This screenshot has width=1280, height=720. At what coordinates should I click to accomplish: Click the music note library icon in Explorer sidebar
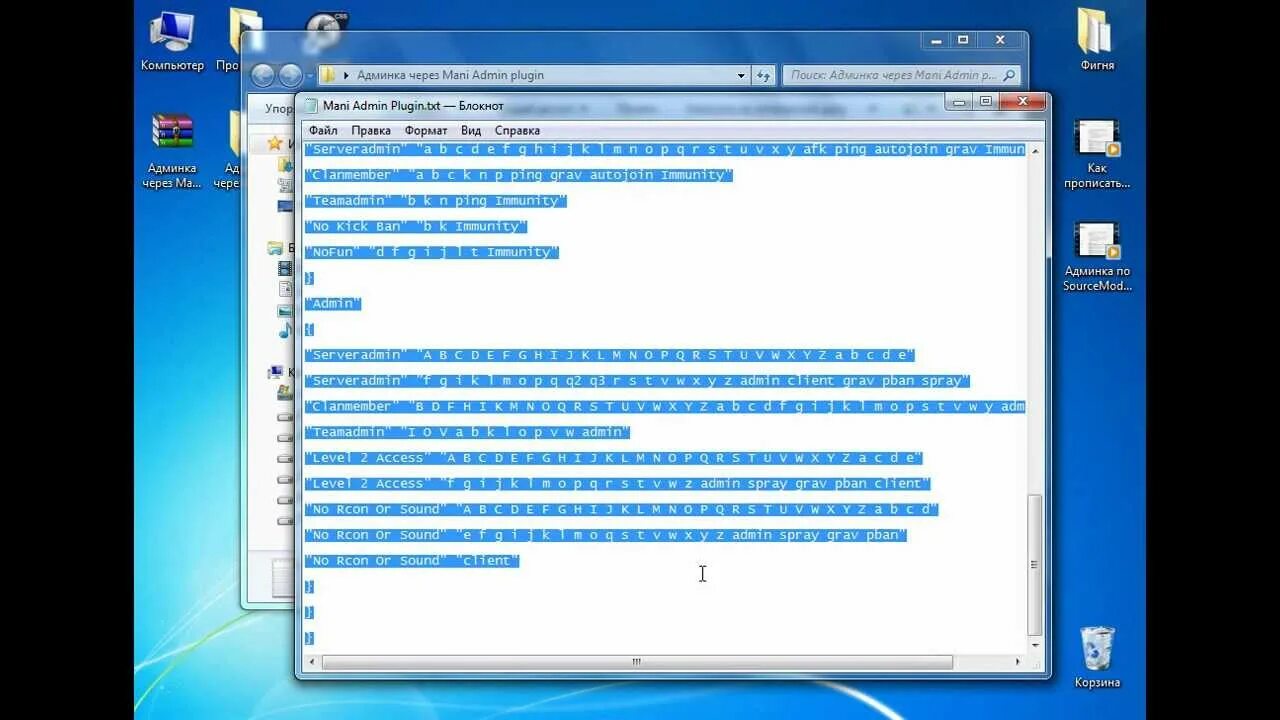285,330
